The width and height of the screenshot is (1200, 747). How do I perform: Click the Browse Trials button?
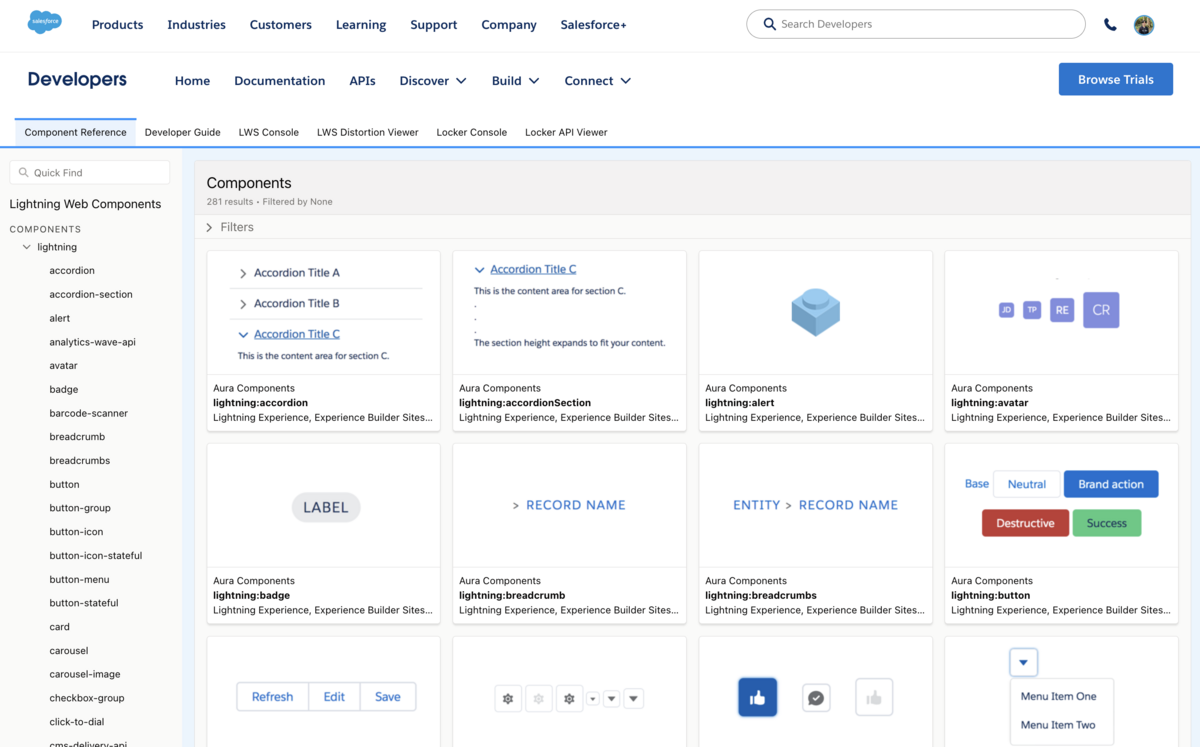pos(1115,79)
